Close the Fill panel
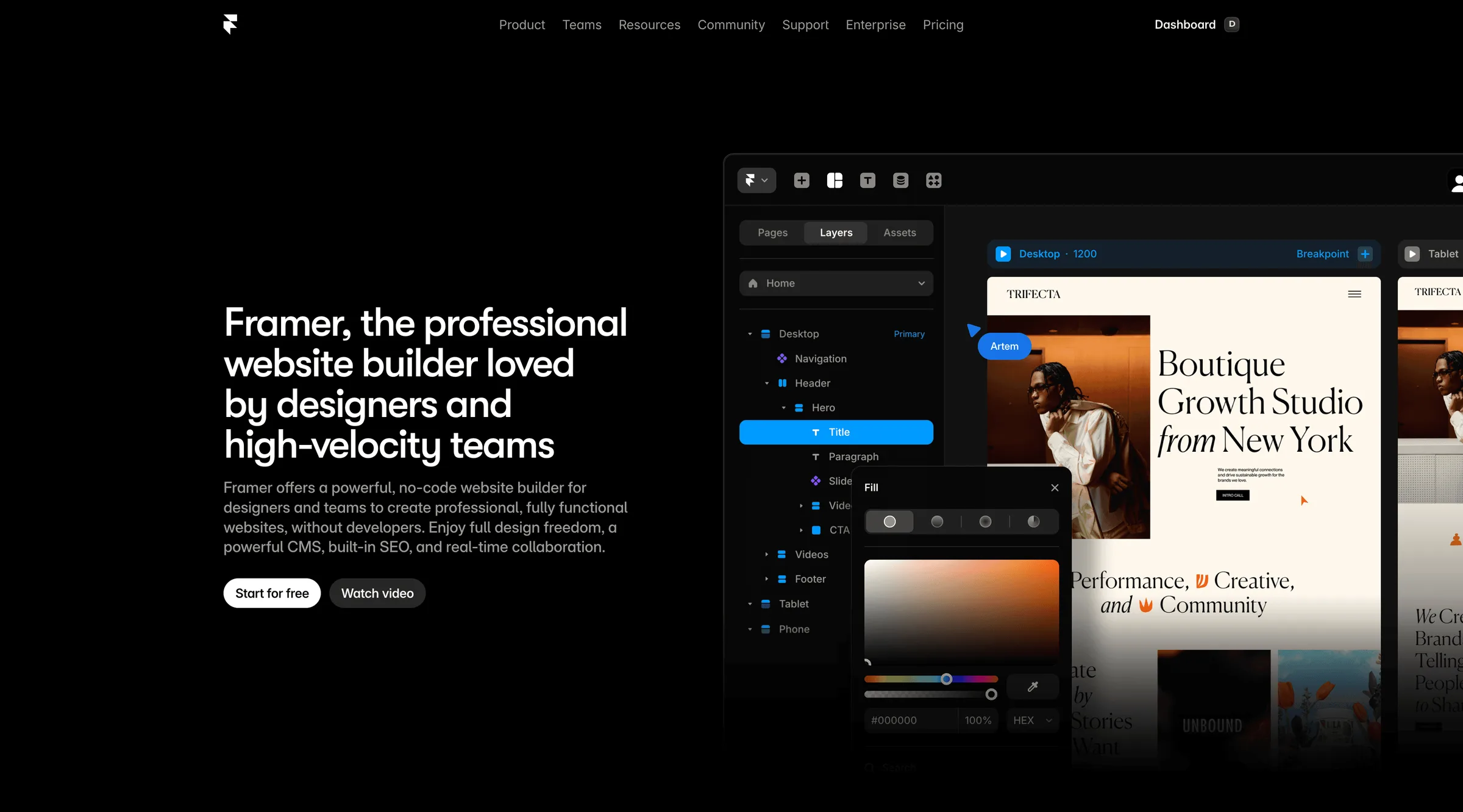 coord(1055,488)
